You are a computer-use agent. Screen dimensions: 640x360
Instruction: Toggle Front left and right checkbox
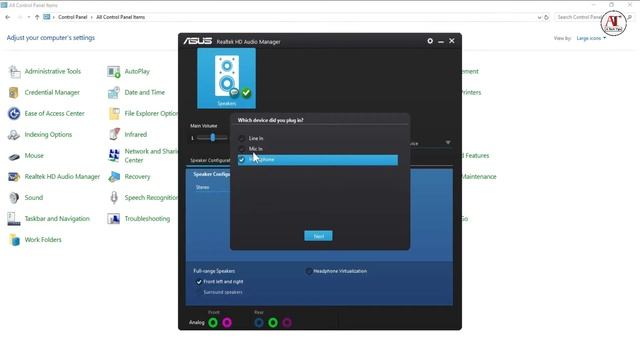[x=199, y=282]
